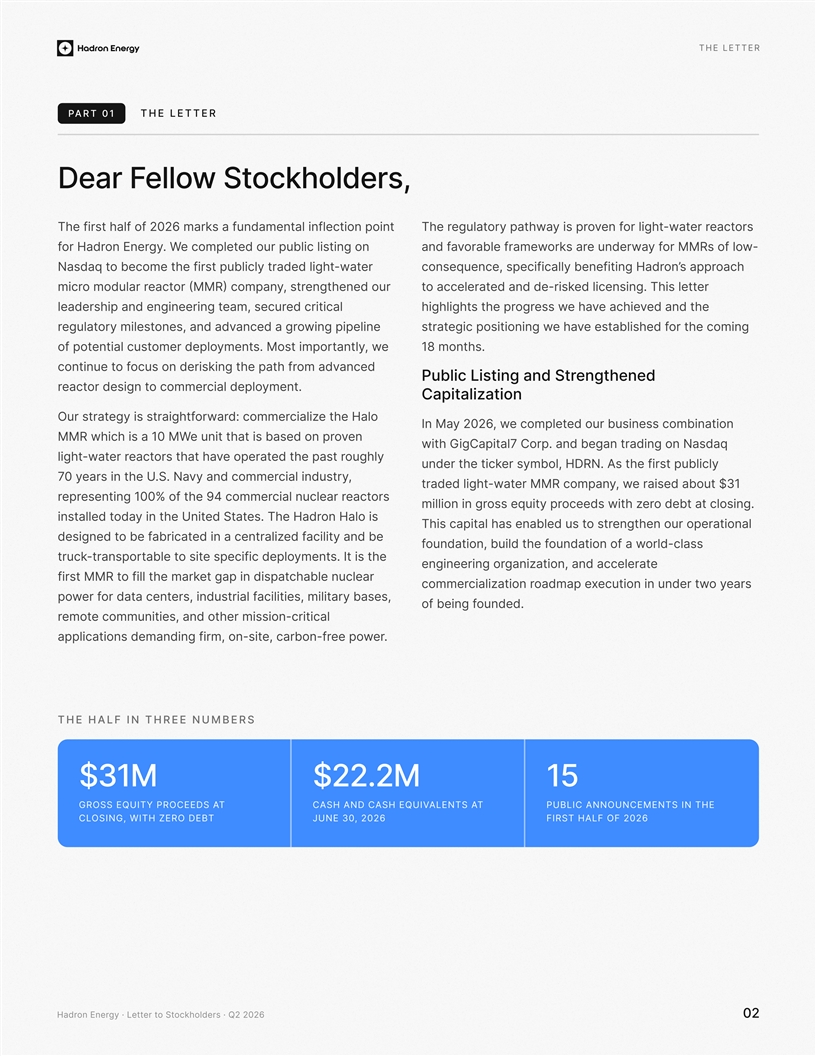This screenshot has height=1056, width=816.
Task: Click THE LETTER header at top right
Action: 729,48
